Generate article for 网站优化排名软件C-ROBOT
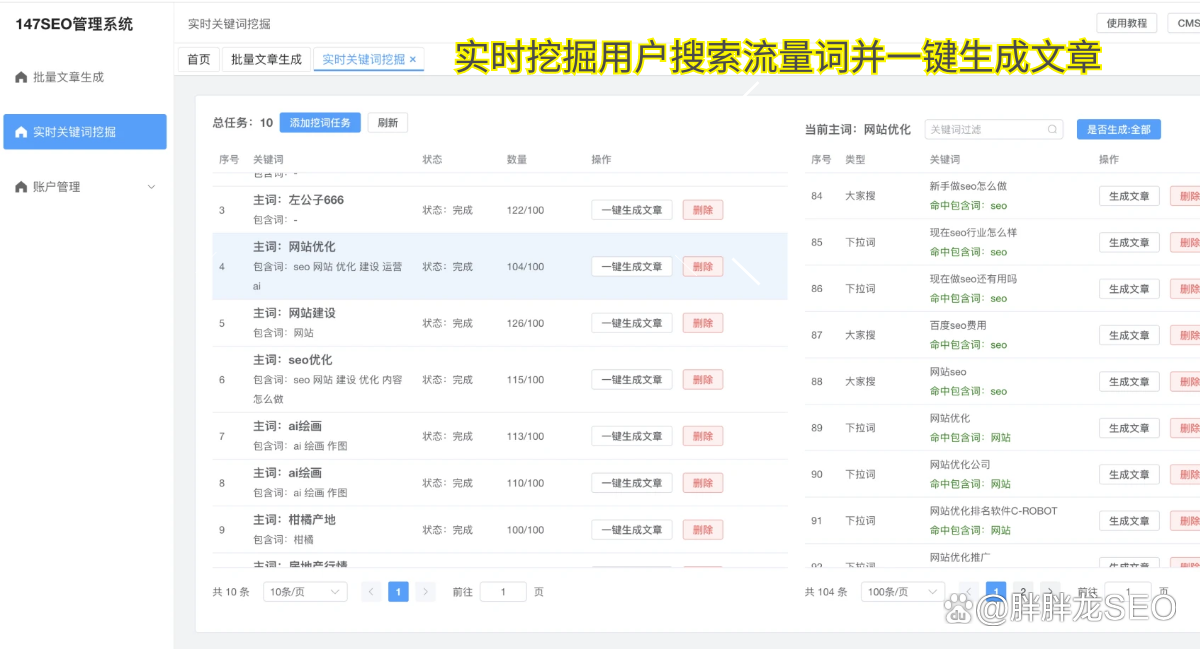Screen dimensions: 1200x650 coord(1129,521)
